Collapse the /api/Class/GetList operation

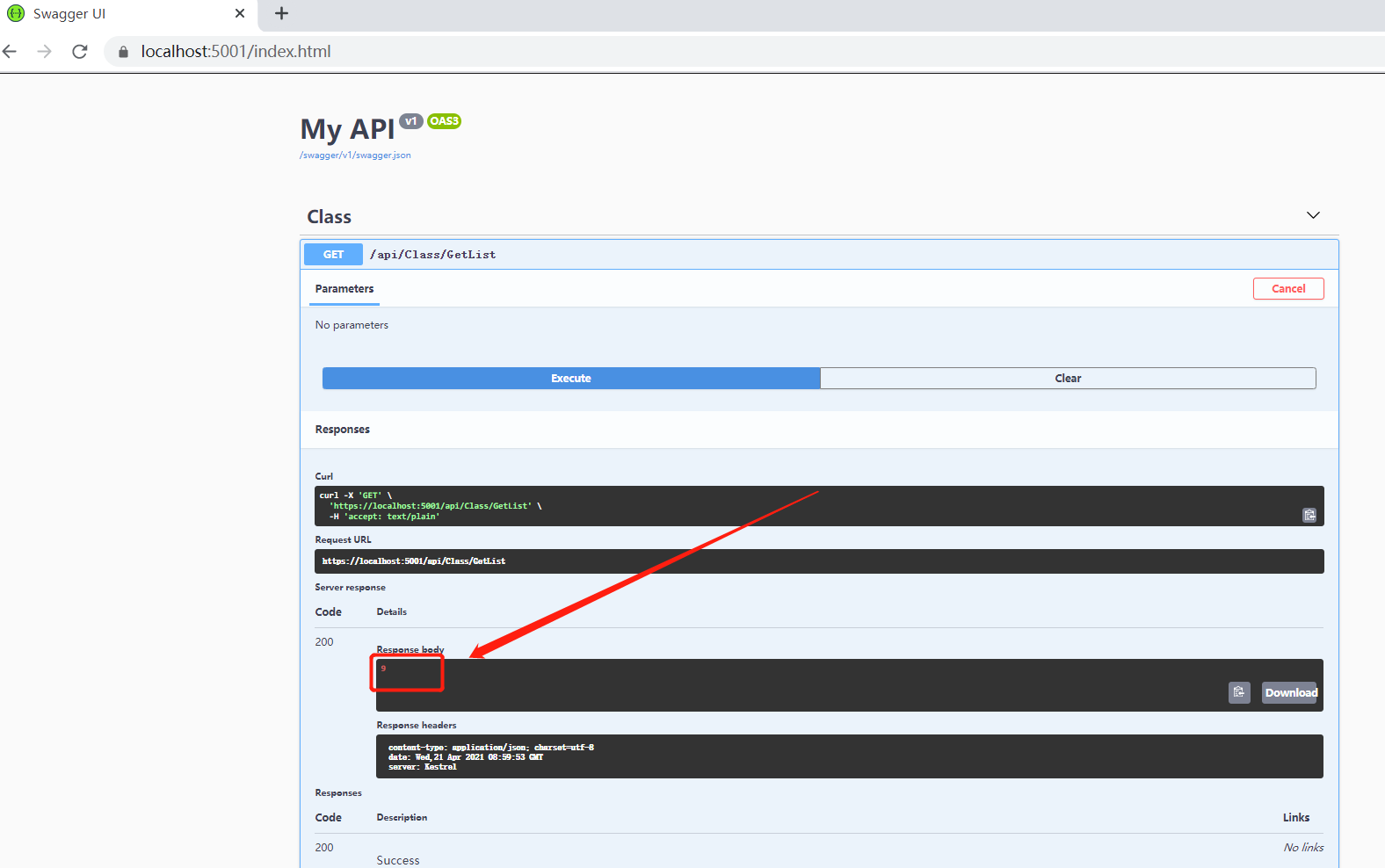[819, 255]
